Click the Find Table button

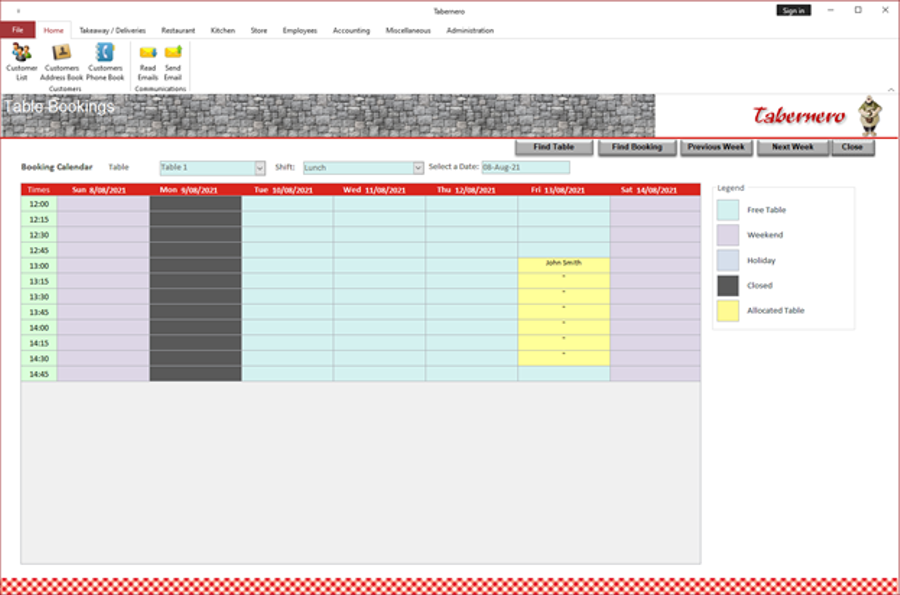tap(554, 147)
